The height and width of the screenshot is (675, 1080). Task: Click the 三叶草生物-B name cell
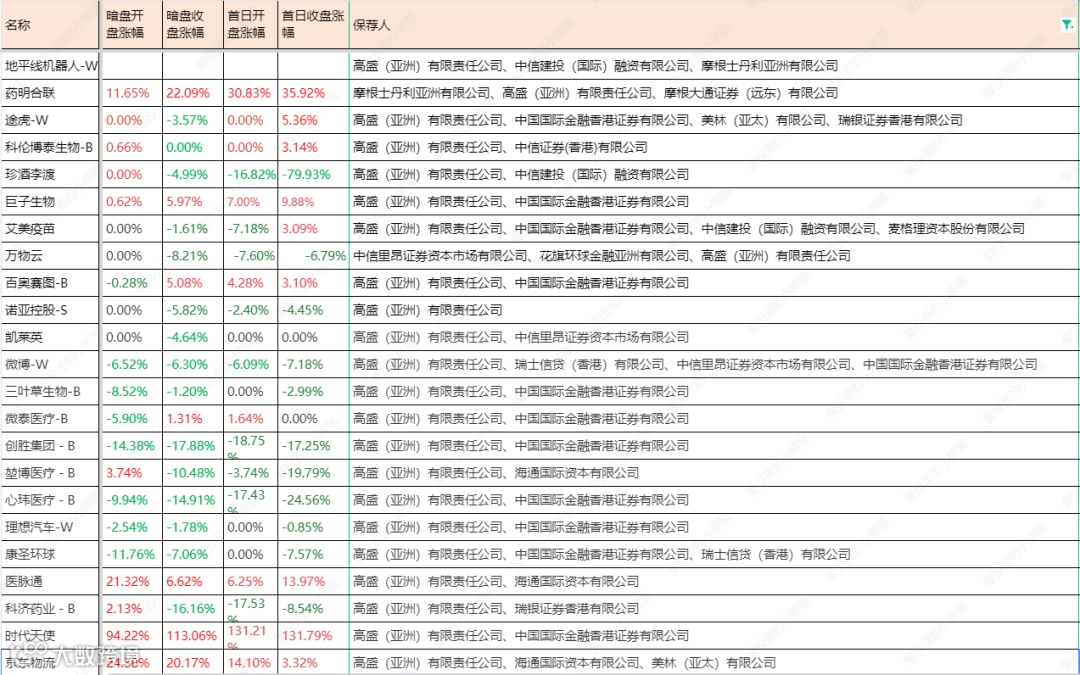click(50, 392)
